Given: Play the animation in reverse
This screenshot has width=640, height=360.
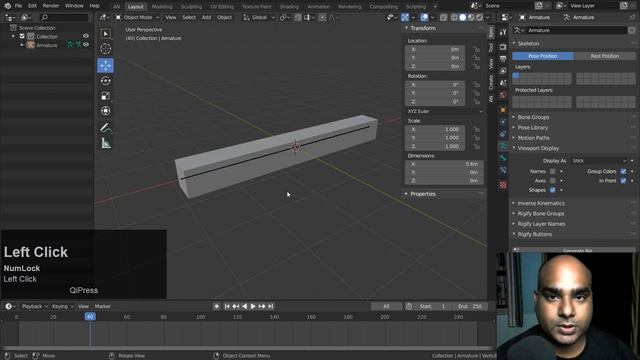Looking at the screenshot, I should tap(244, 306).
